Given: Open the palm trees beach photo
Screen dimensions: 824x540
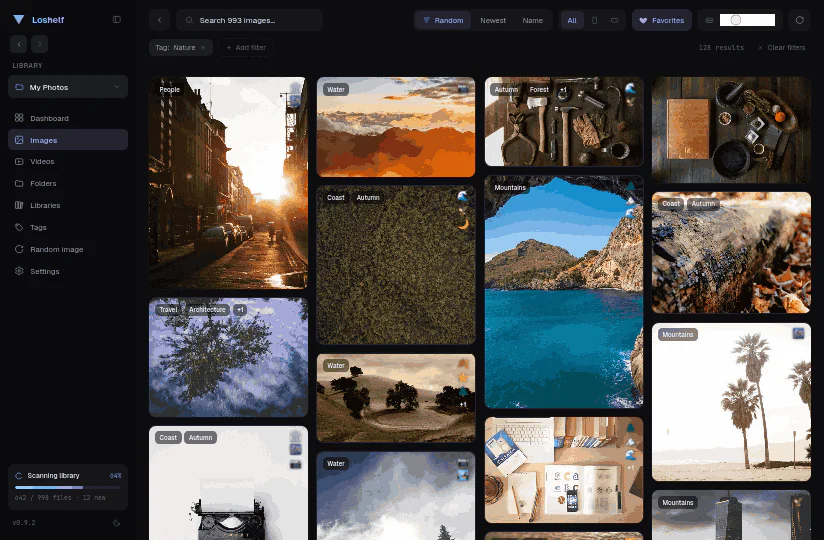Looking at the screenshot, I should (731, 402).
